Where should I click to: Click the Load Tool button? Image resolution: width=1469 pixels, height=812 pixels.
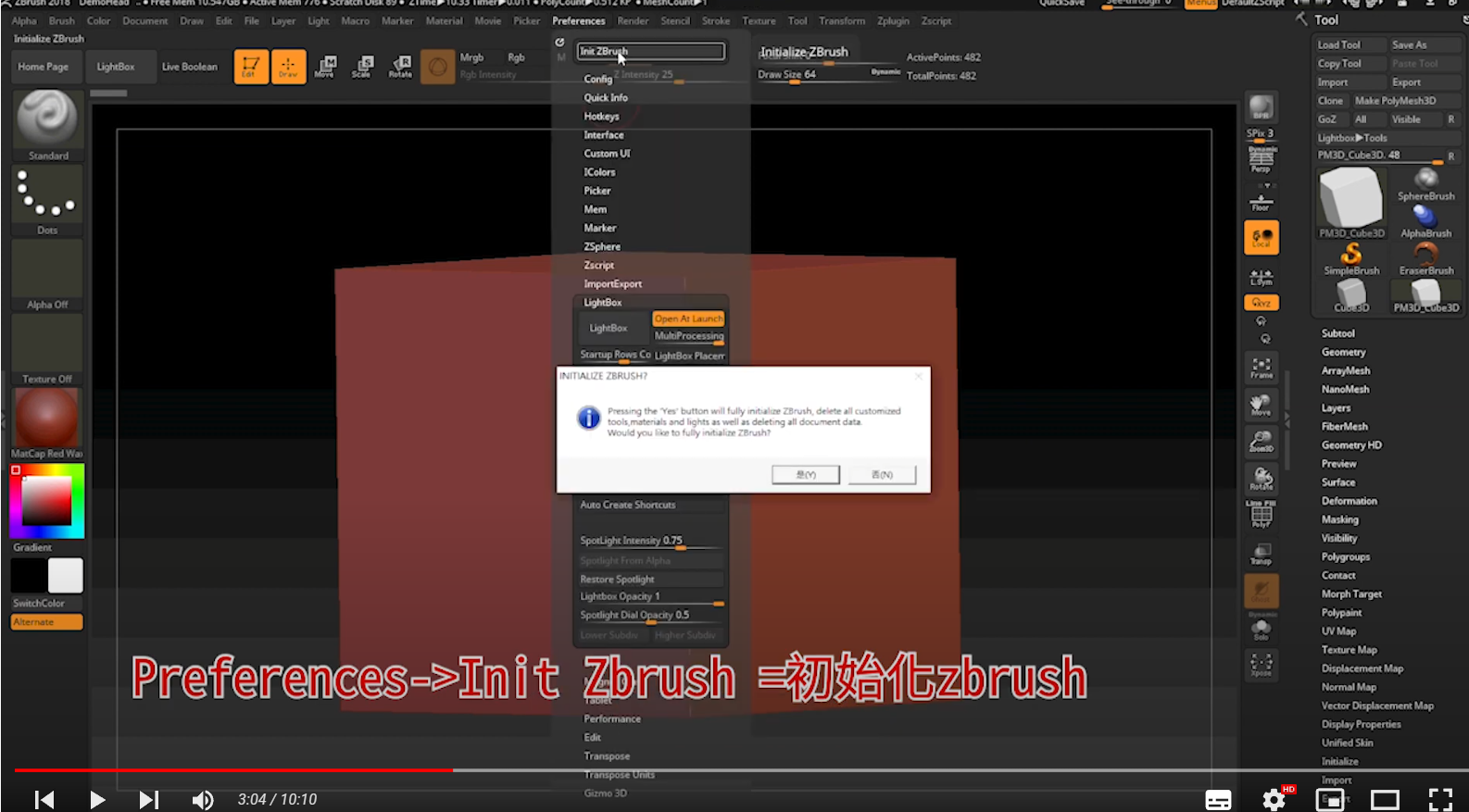(1350, 44)
